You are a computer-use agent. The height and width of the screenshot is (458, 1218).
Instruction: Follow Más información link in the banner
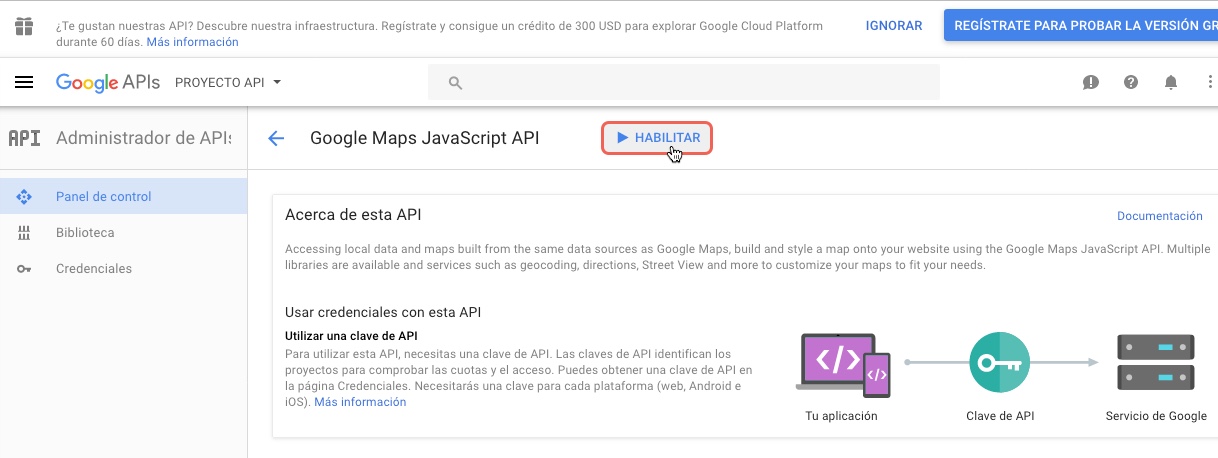click(x=193, y=42)
